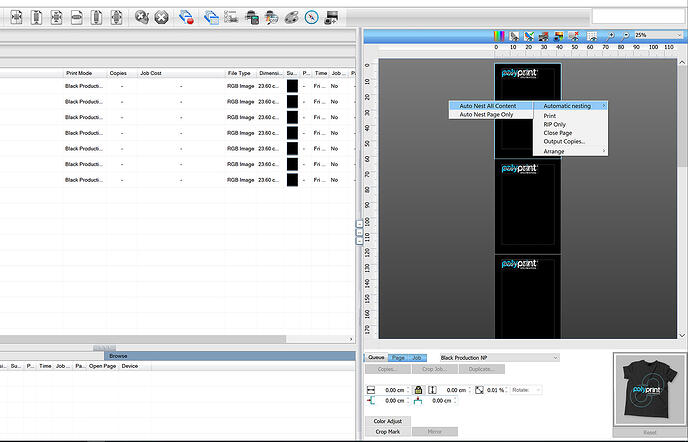Click the preview area vertical scrollbar down arrow
The height and width of the screenshot is (442, 688).
click(x=682, y=335)
